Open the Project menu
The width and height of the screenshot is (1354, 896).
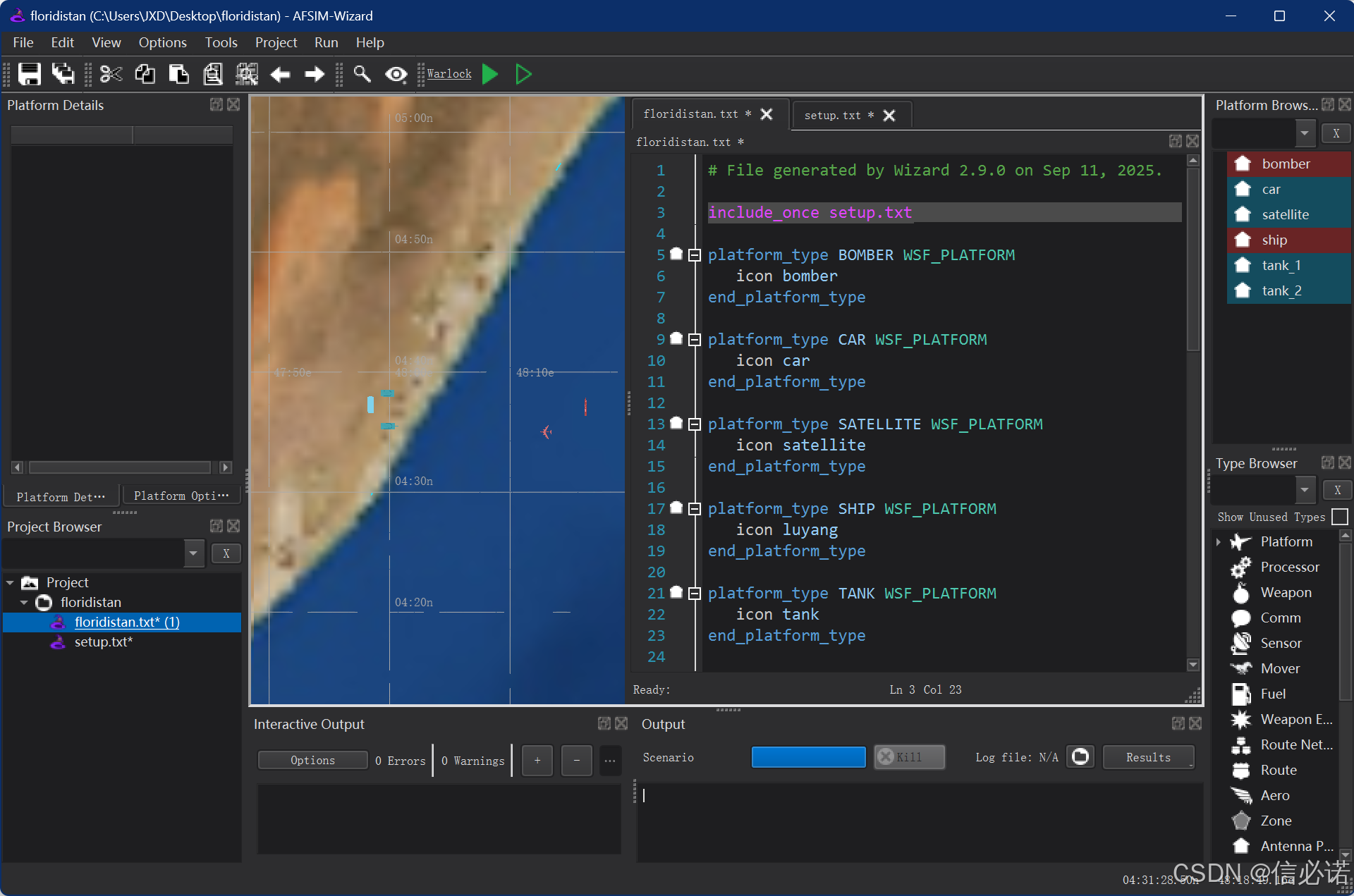(x=276, y=42)
